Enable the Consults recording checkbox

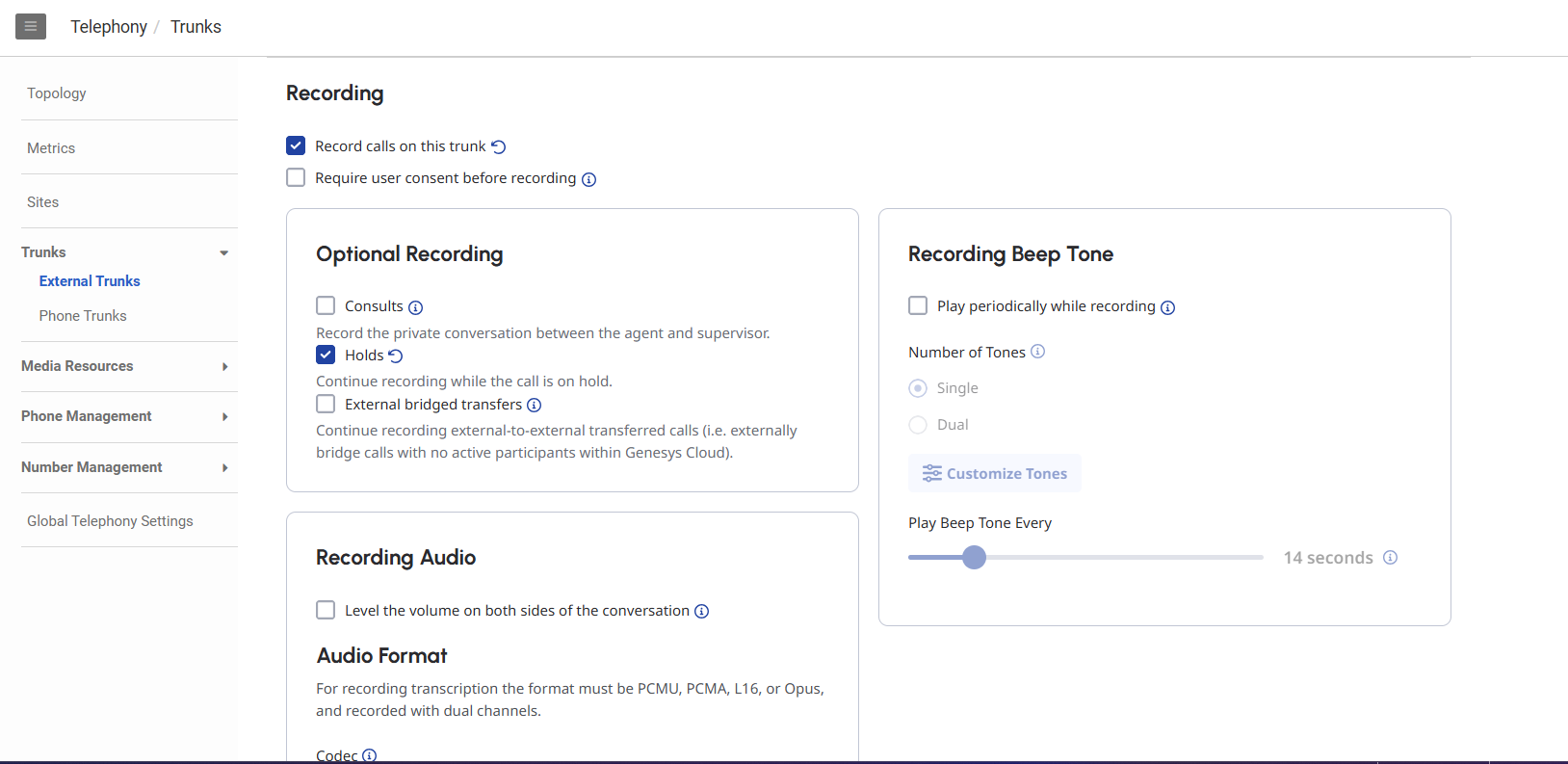point(326,305)
